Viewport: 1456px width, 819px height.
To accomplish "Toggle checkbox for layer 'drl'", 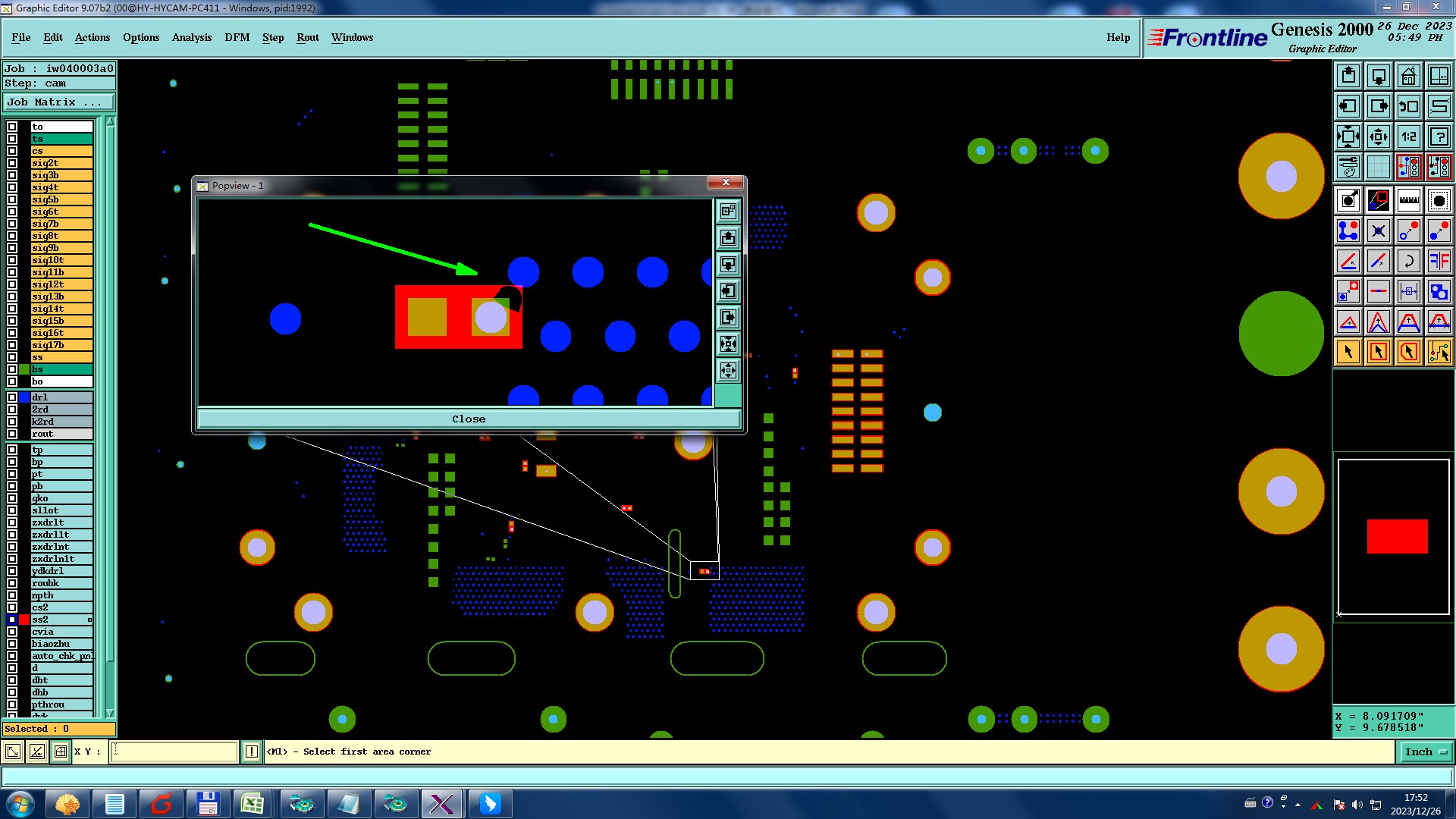I will pos(12,397).
